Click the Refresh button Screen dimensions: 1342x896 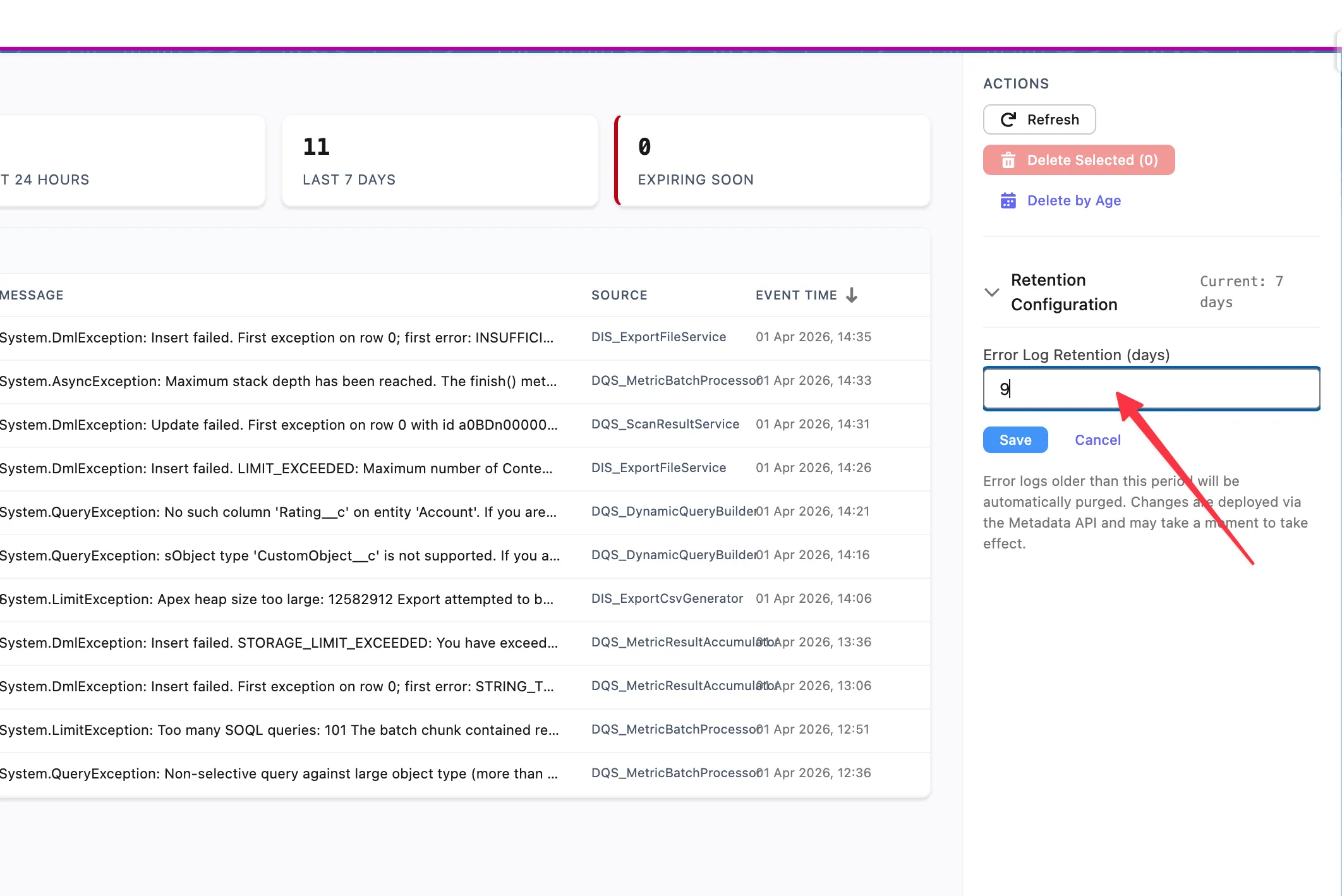tap(1039, 119)
